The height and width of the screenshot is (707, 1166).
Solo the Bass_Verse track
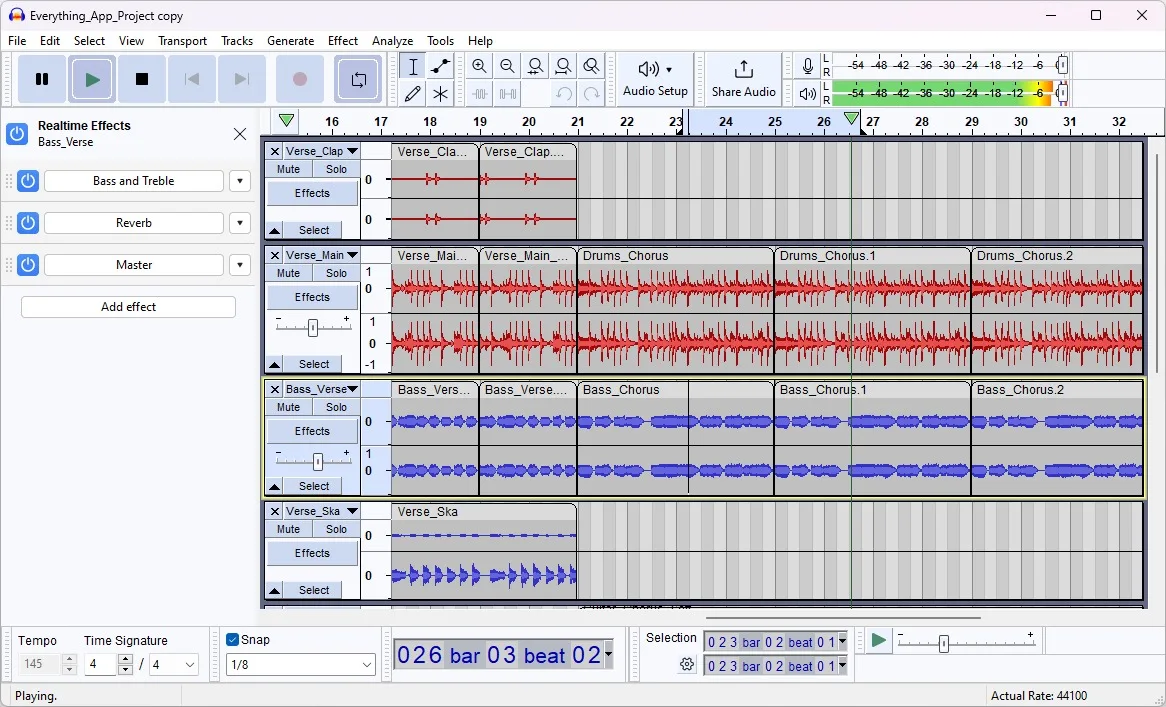(x=336, y=407)
